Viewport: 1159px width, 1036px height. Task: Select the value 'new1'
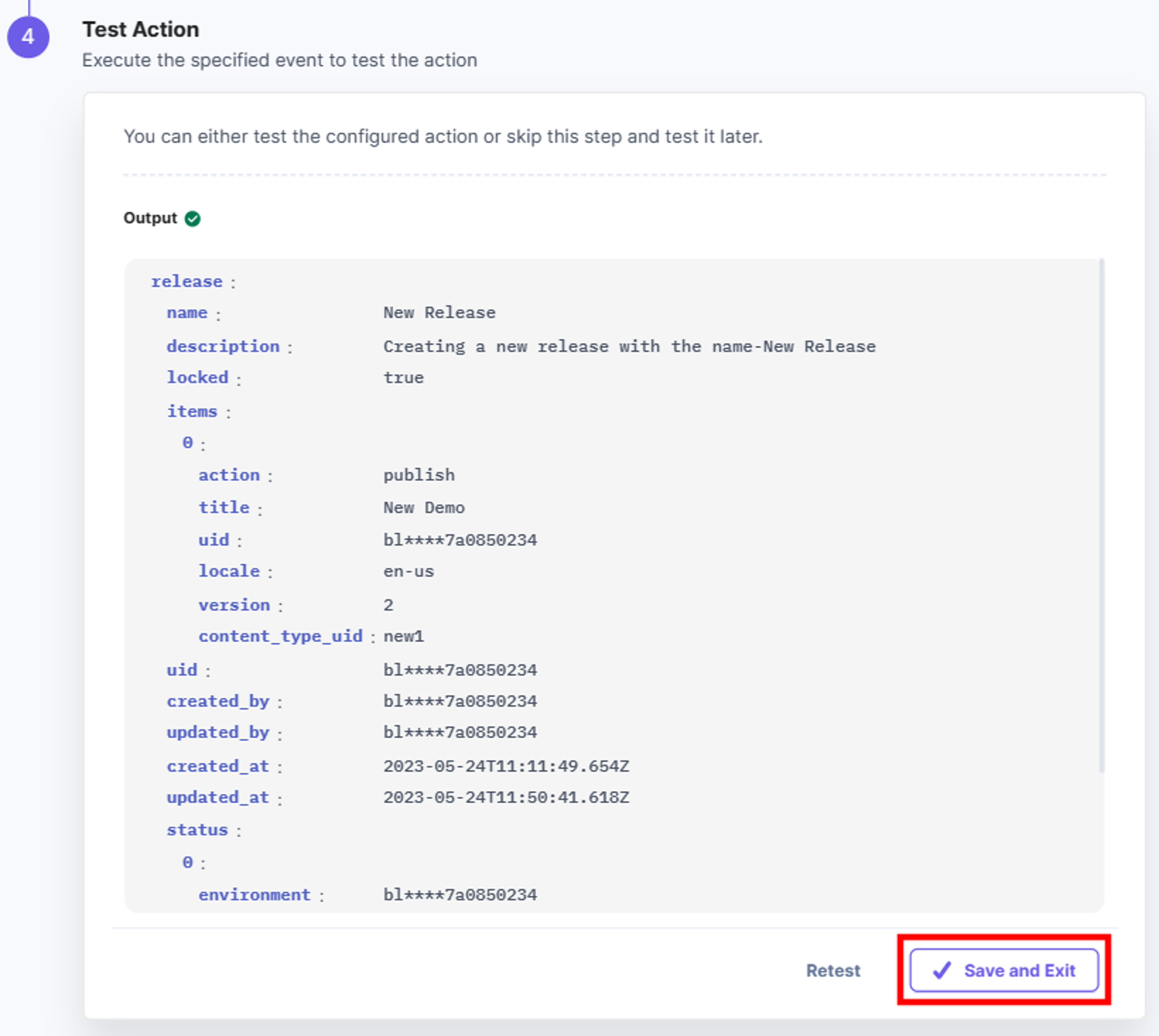tap(404, 636)
